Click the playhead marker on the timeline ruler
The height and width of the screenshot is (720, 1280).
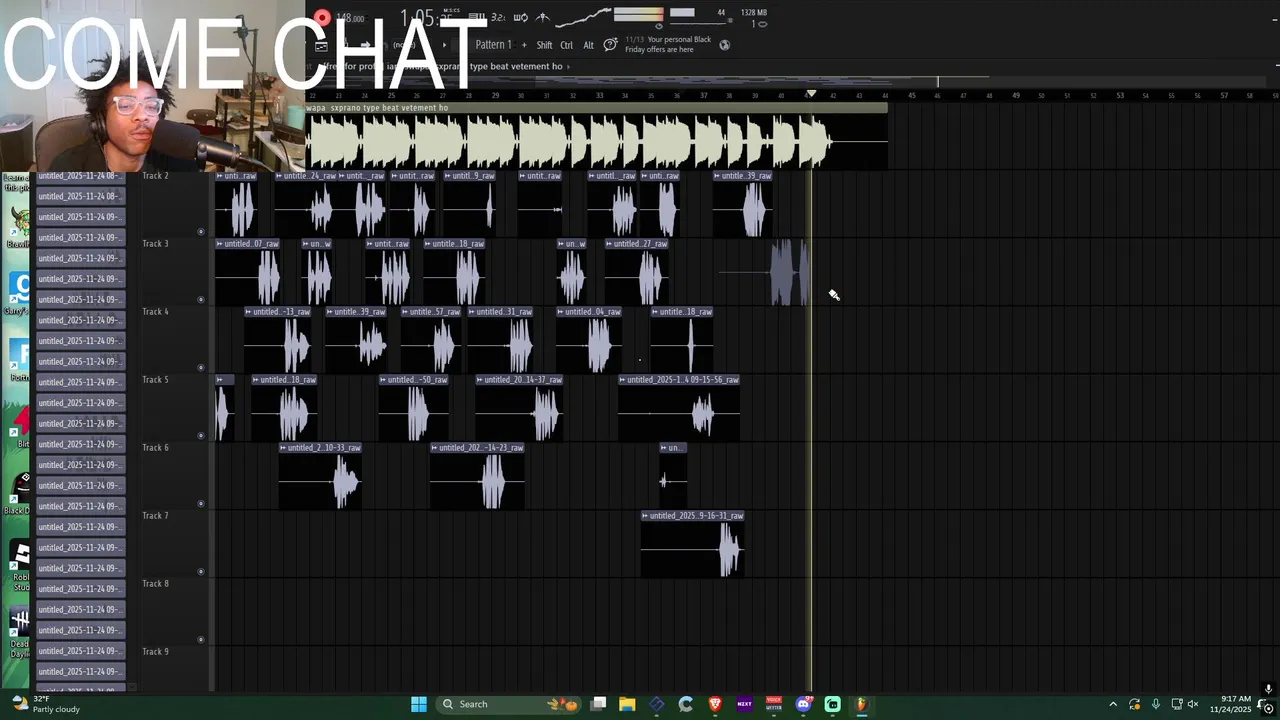pyautogui.click(x=811, y=94)
